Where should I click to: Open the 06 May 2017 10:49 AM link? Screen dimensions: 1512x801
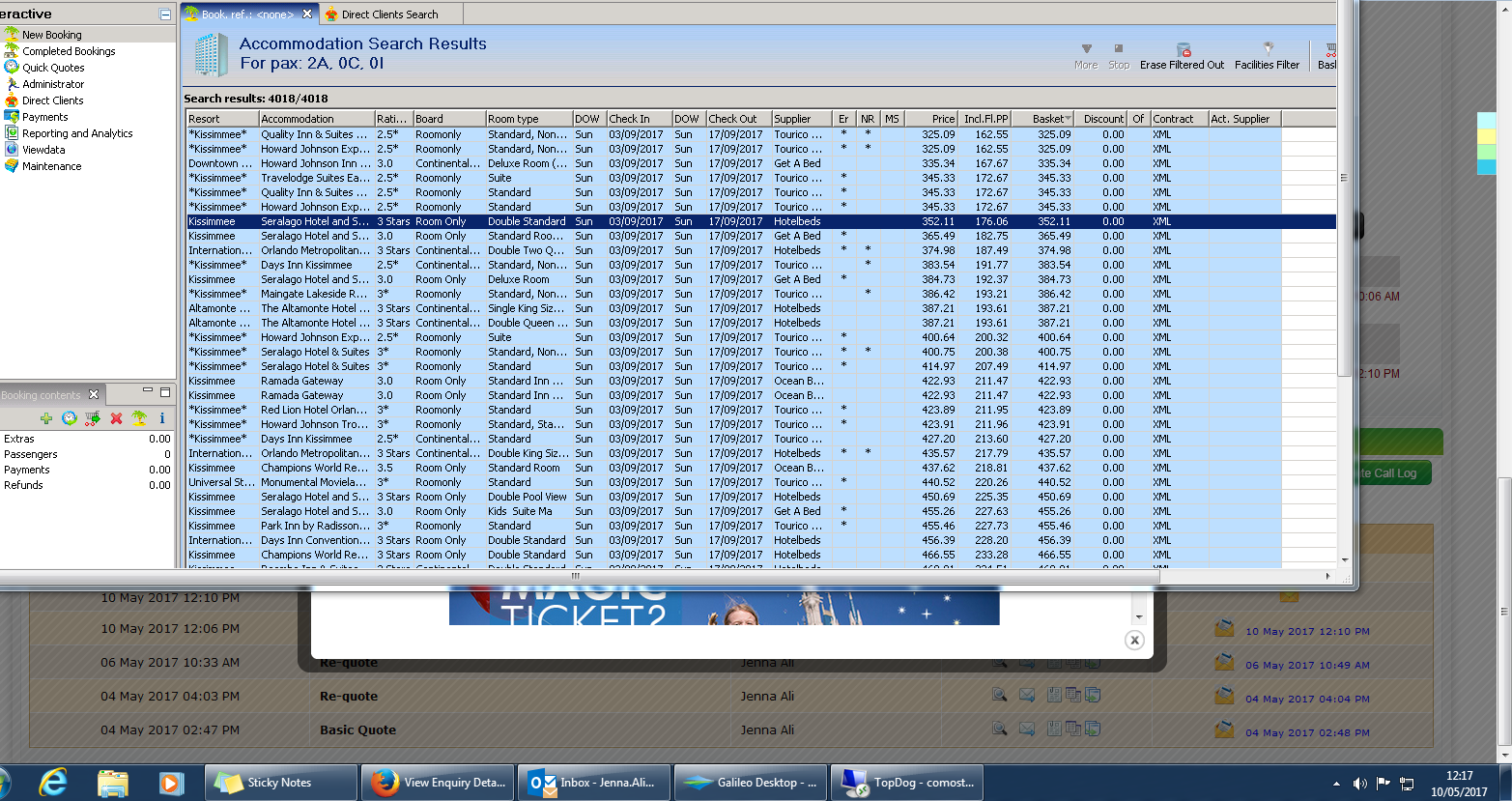click(1307, 666)
